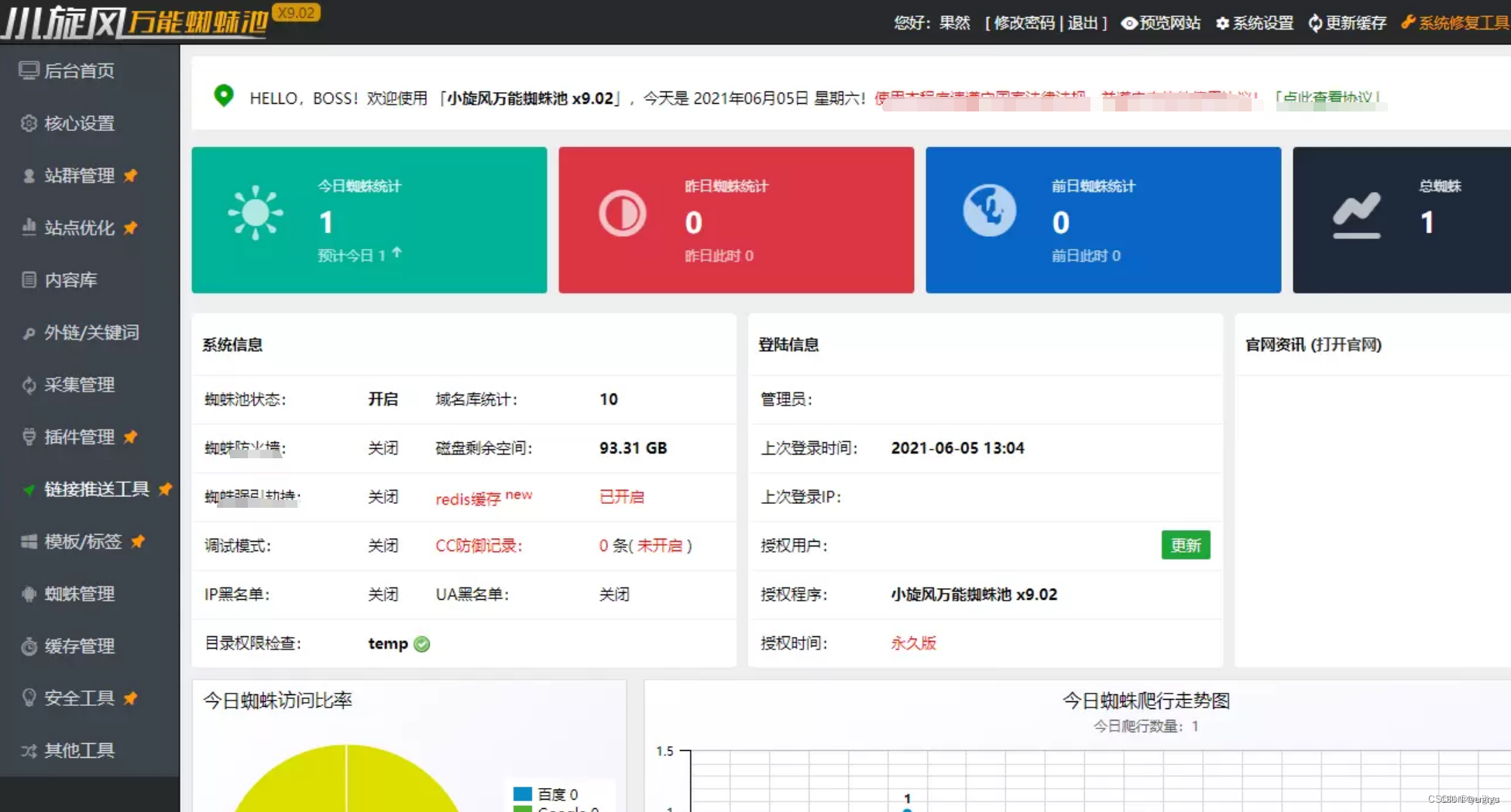The image size is (1511, 812).
Task: Click the windows icon beside 模板/标签
Action: pyautogui.click(x=29, y=541)
